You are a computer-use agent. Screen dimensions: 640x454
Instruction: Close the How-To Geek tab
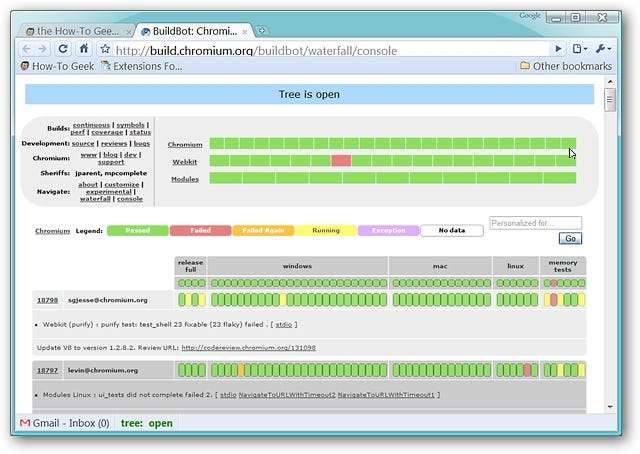click(x=128, y=31)
